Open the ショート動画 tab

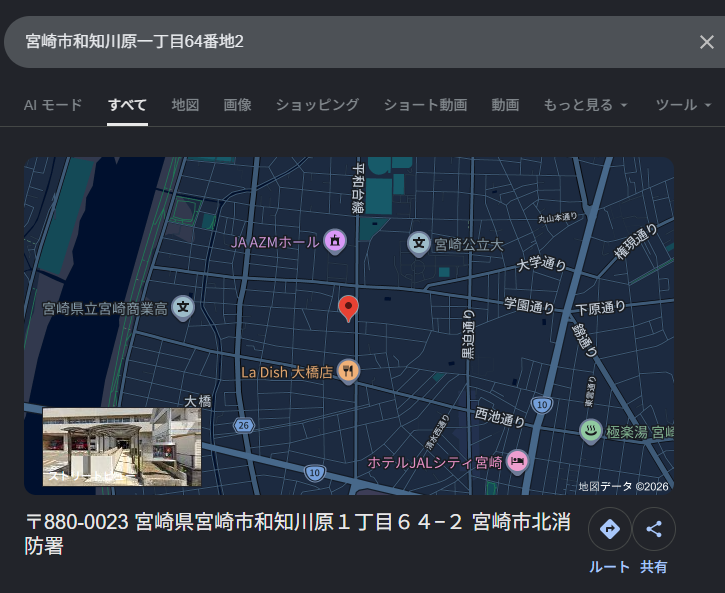pyautogui.click(x=425, y=105)
